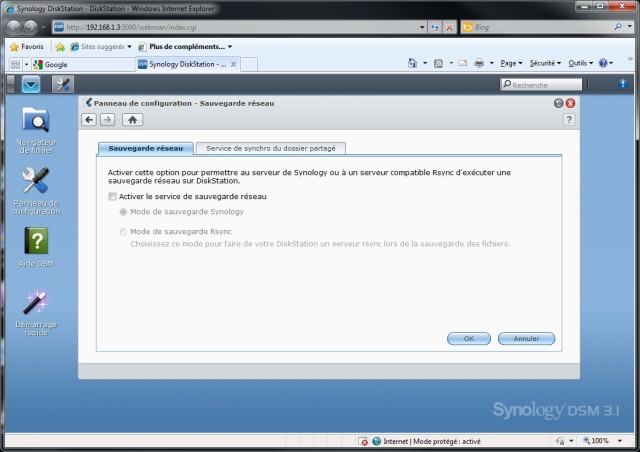Viewport: 640px width, 452px height.
Task: Click the popup blocked status bar icon
Action: pyautogui.click(x=362, y=441)
